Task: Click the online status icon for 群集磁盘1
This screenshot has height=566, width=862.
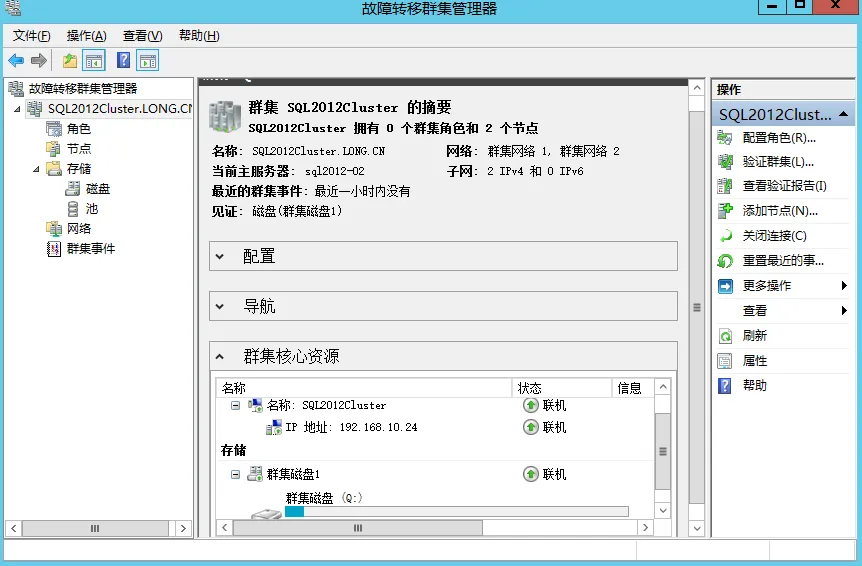Action: [x=531, y=474]
